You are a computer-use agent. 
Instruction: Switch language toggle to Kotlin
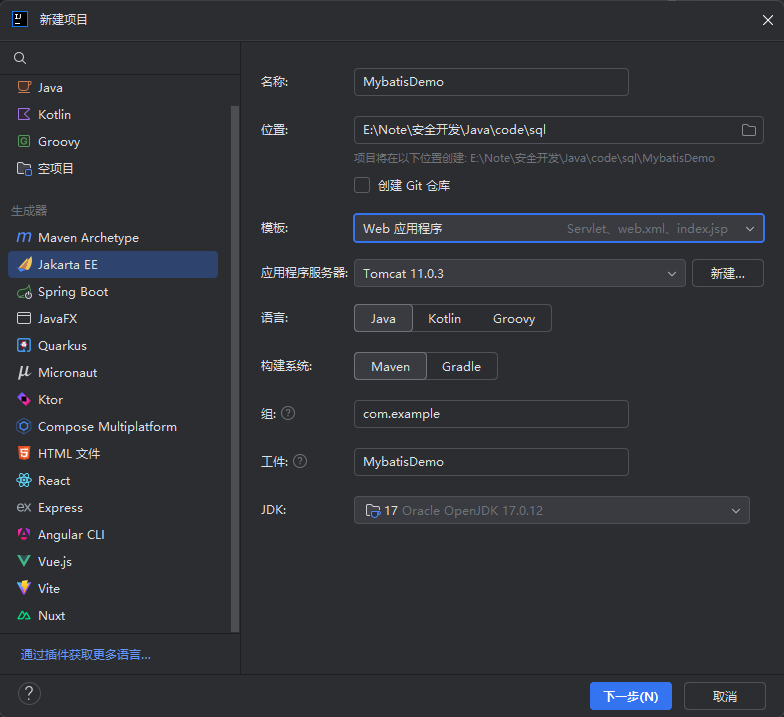click(444, 318)
